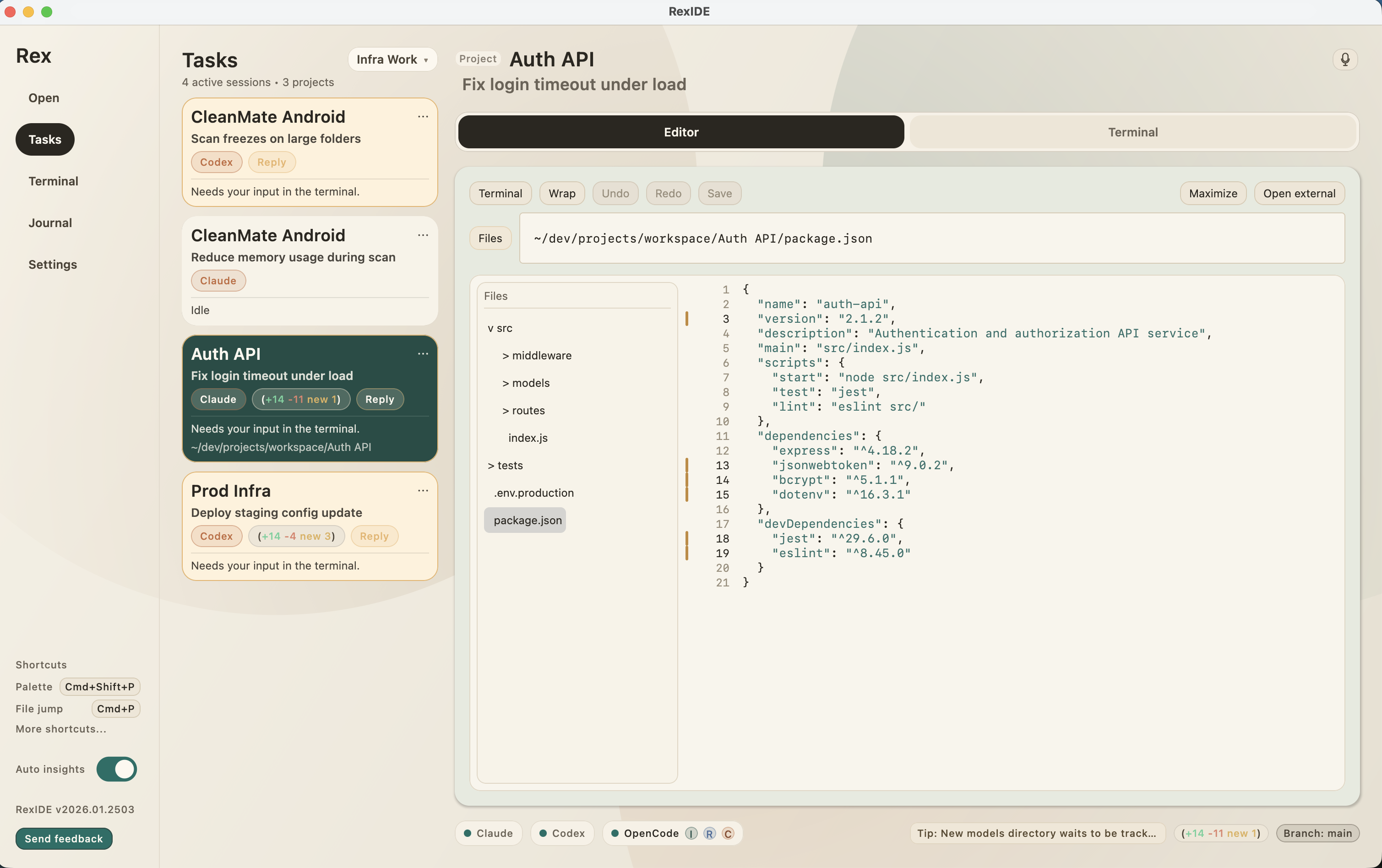Disable the Auto insights toggle
Image resolution: width=1382 pixels, height=868 pixels.
(x=116, y=769)
